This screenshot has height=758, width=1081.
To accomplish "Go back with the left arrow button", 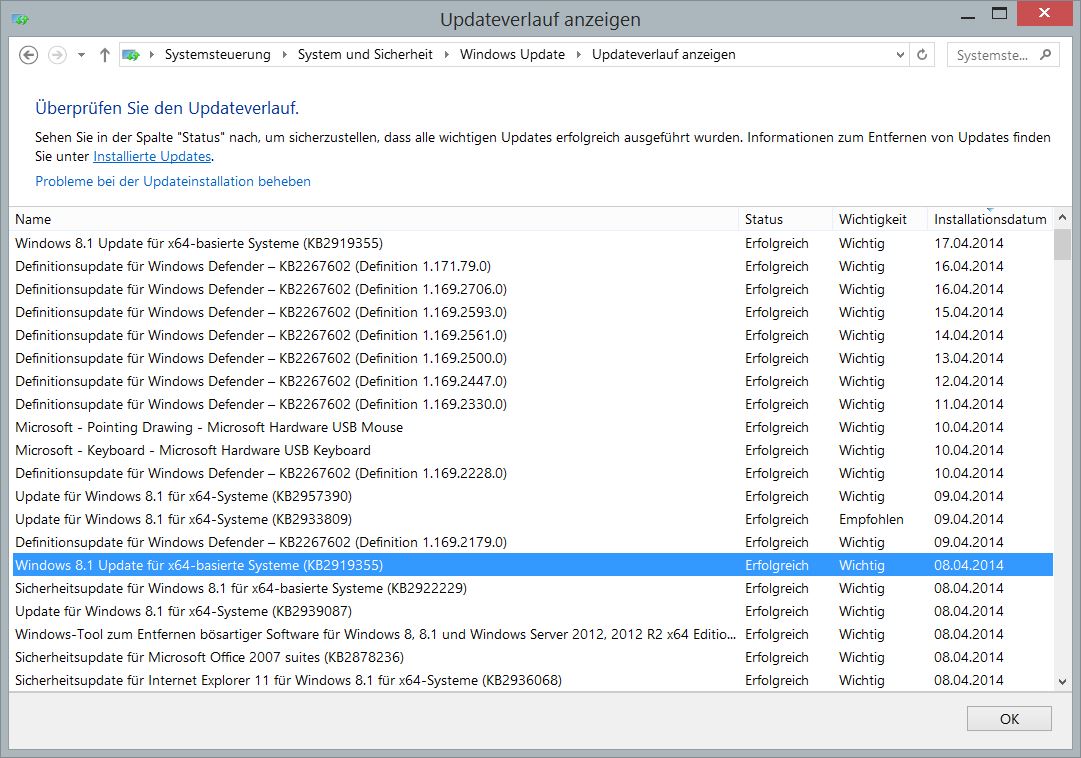I will point(28,54).
